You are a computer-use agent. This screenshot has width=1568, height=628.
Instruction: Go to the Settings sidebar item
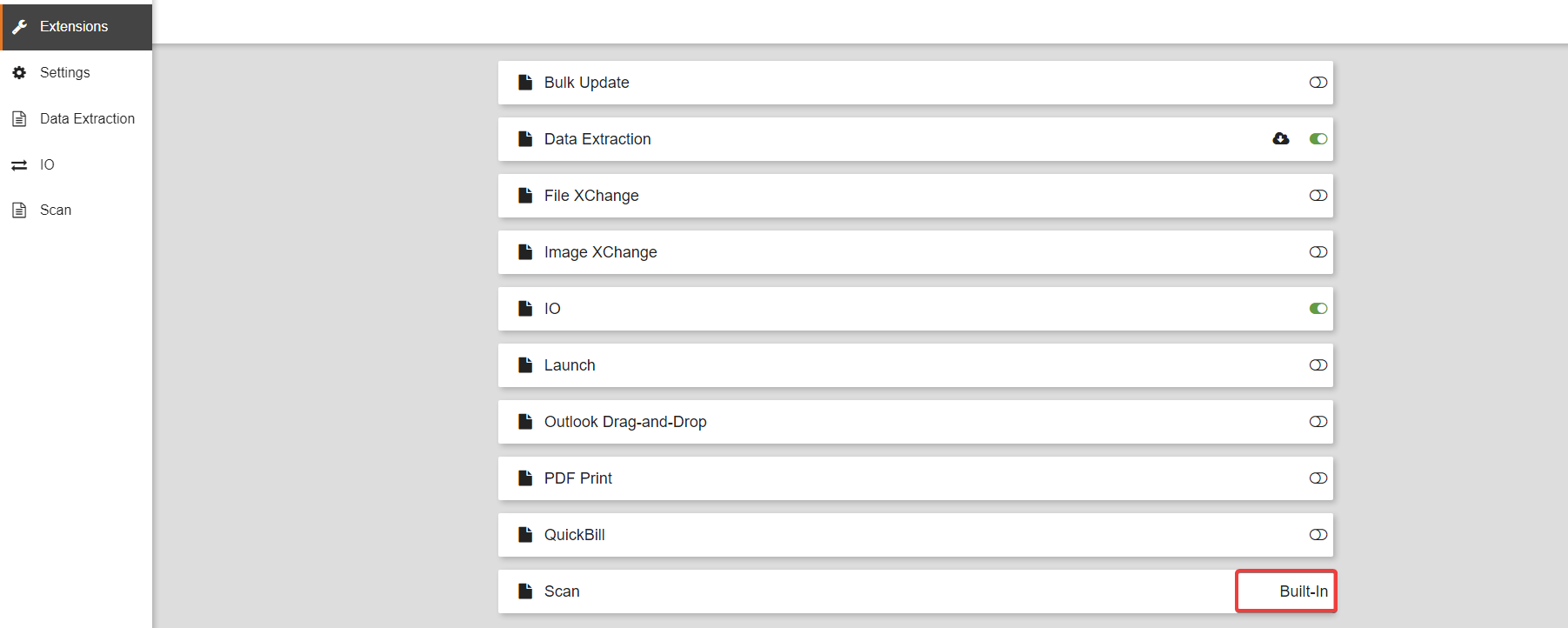(64, 73)
